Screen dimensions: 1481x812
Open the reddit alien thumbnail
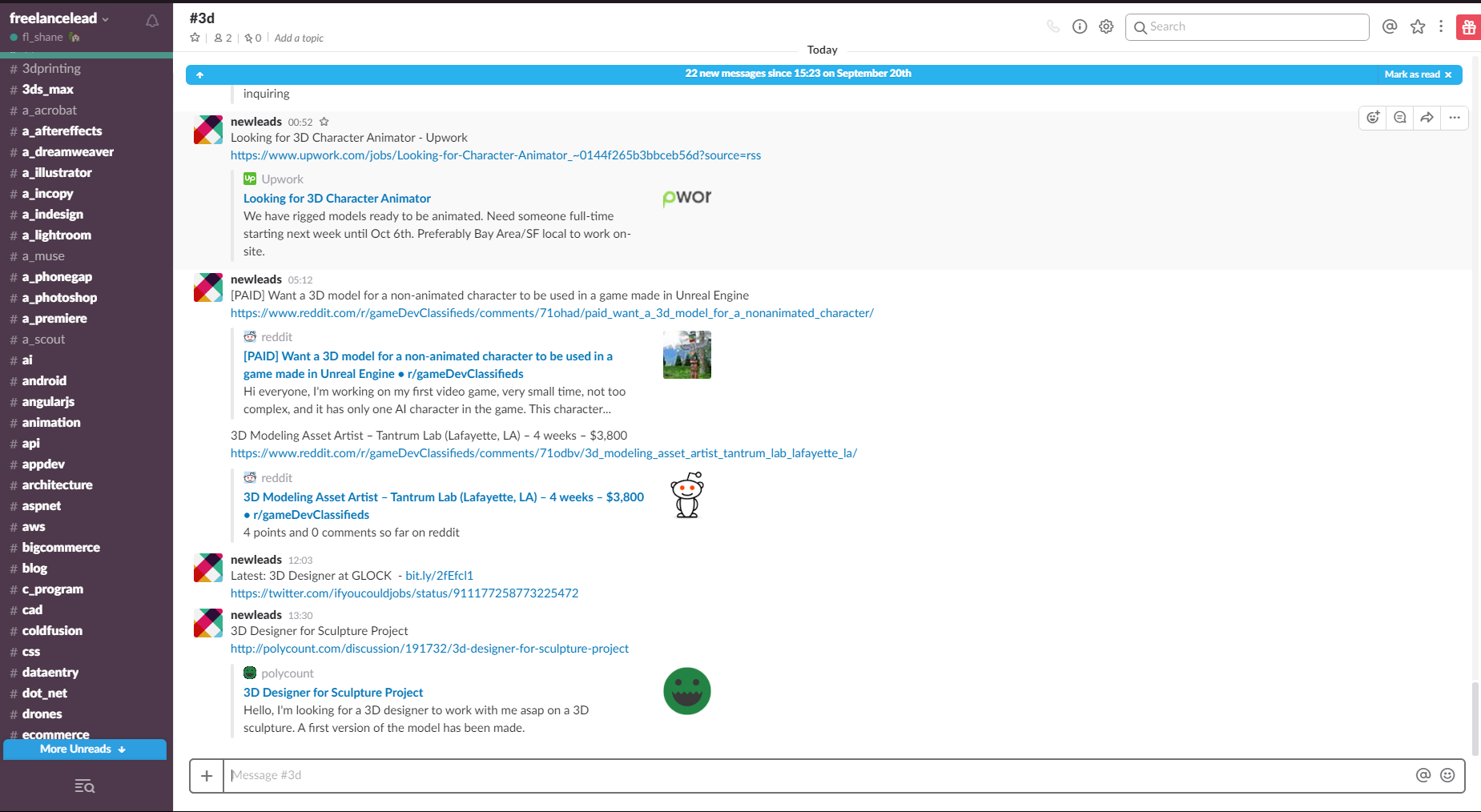pos(687,496)
